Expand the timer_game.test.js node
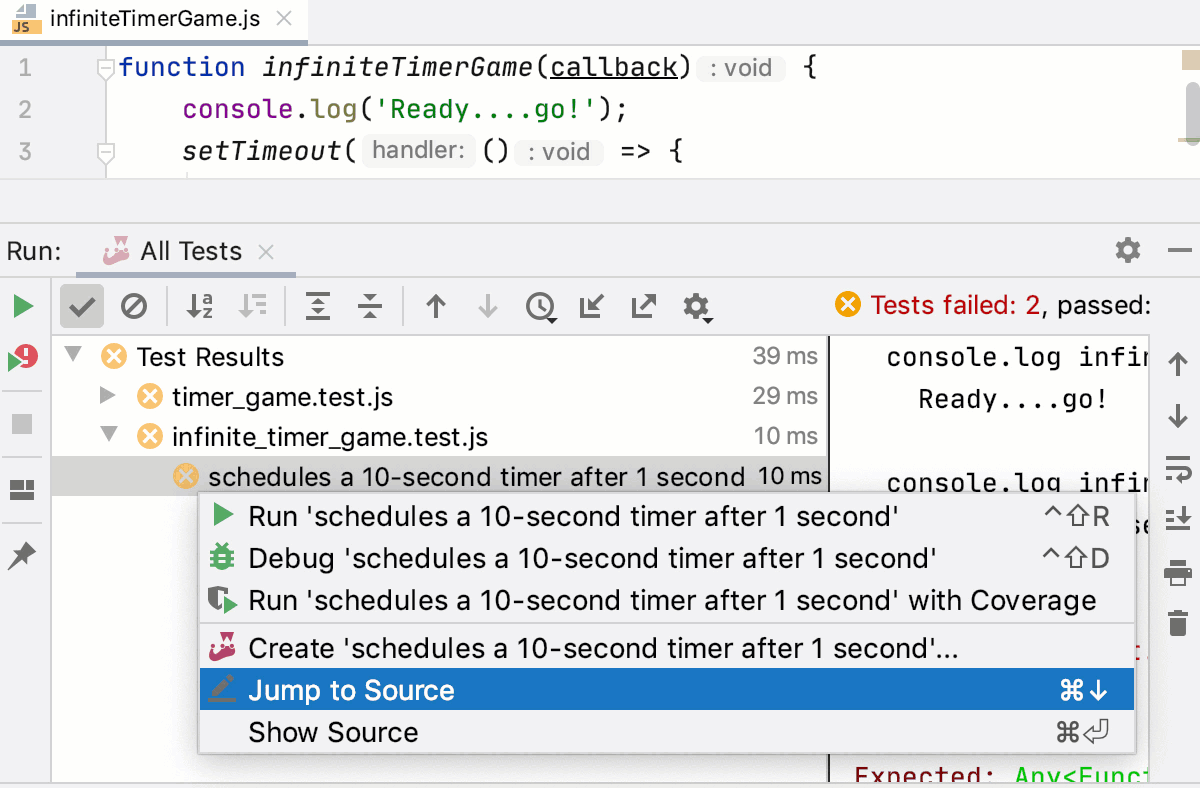The image size is (1200, 788). 107,396
